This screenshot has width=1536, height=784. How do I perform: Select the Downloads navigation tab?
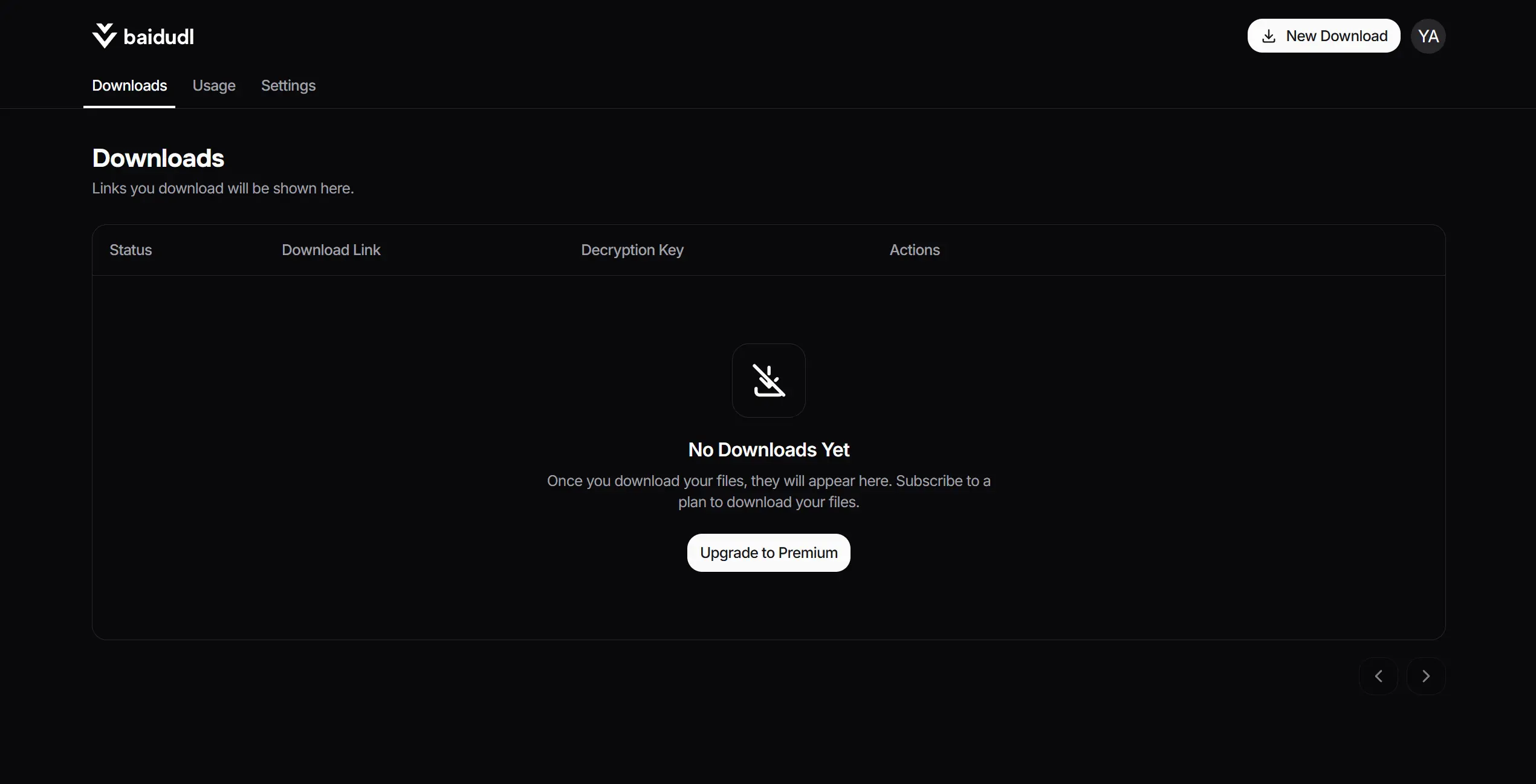(129, 86)
